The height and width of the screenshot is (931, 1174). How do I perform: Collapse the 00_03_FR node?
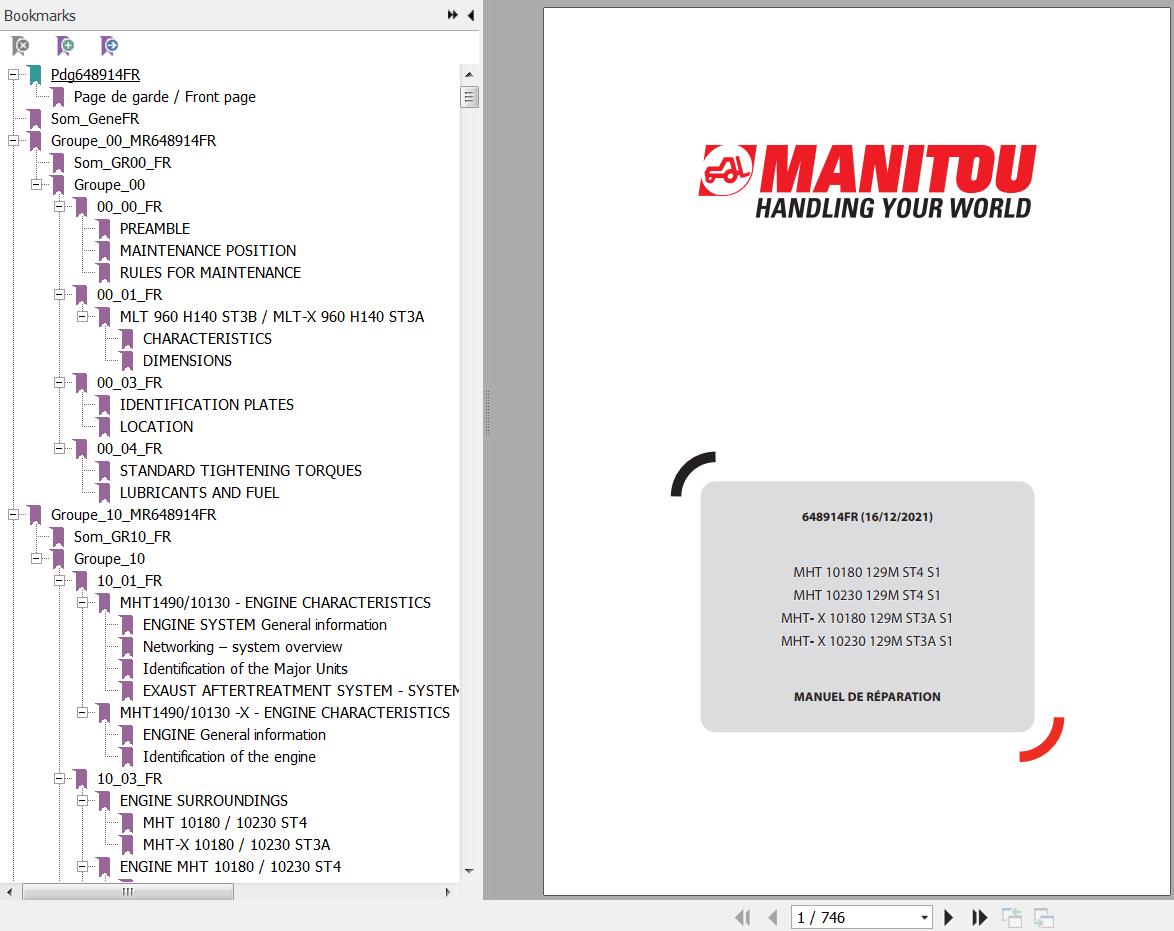click(x=59, y=383)
